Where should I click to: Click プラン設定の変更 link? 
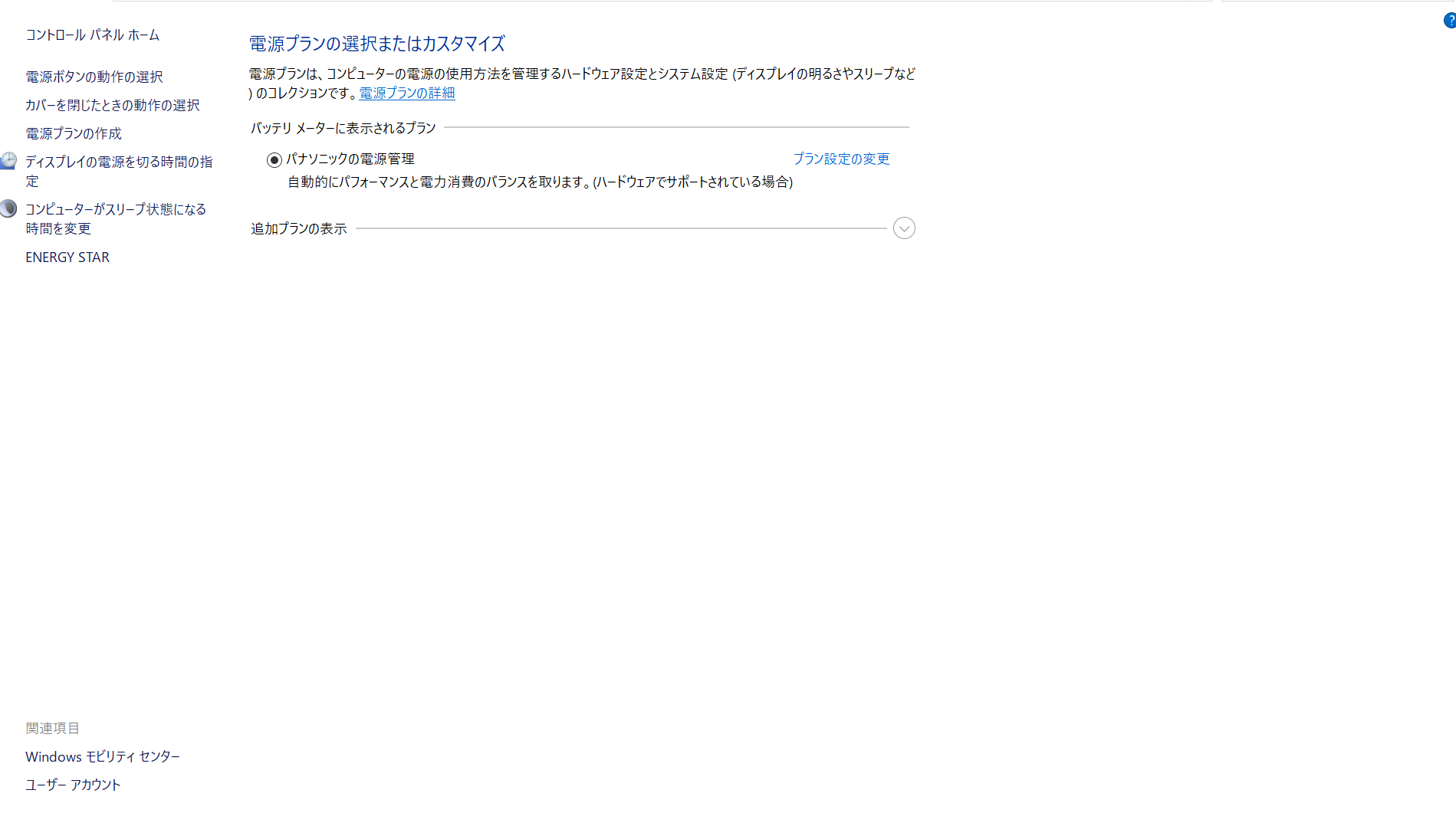(x=841, y=159)
